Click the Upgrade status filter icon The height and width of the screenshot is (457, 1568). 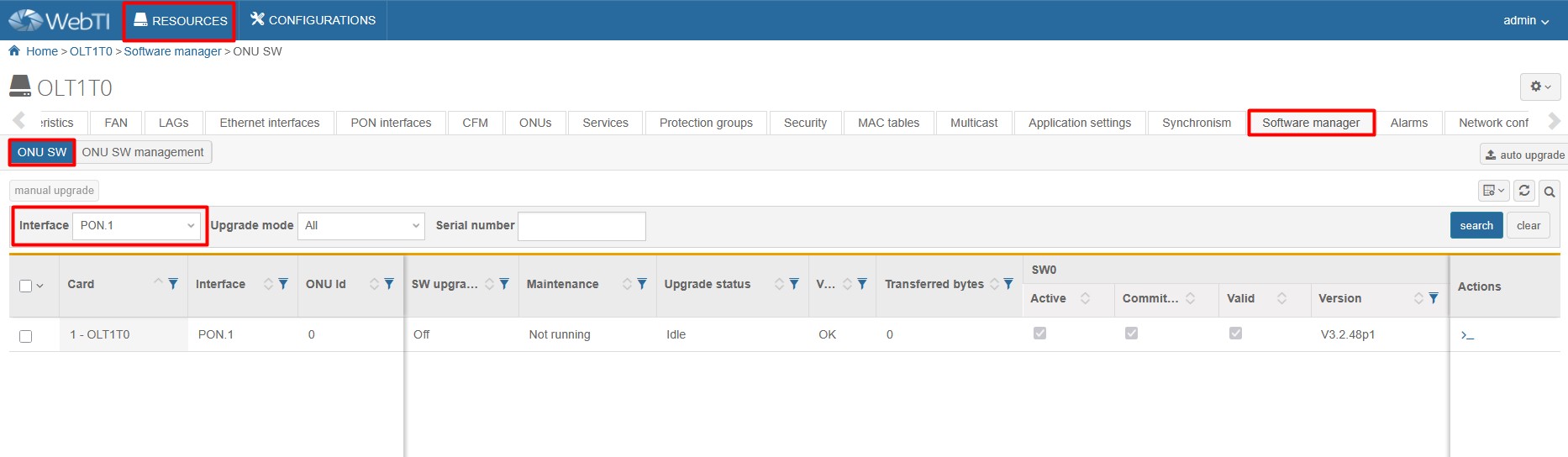794,284
